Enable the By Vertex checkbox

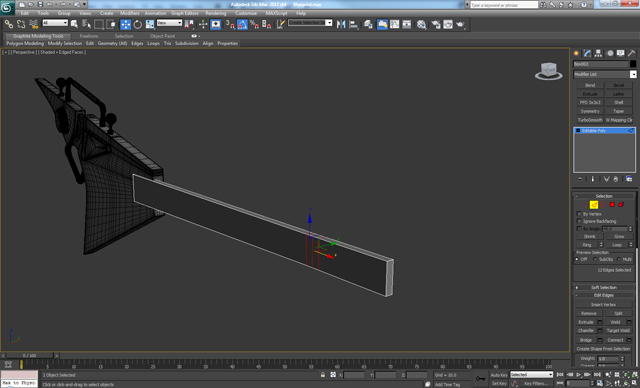(579, 214)
